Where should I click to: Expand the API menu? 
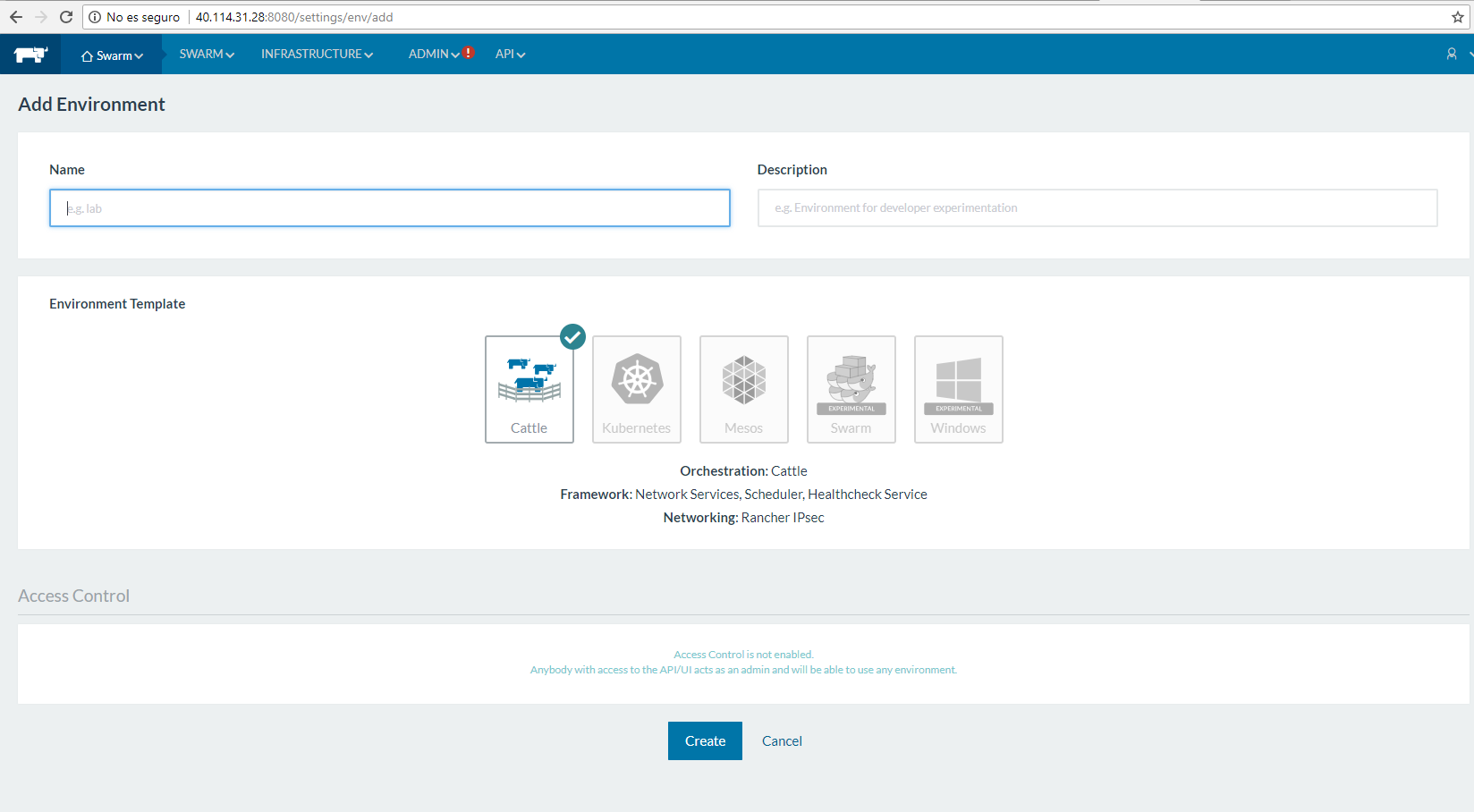click(510, 54)
